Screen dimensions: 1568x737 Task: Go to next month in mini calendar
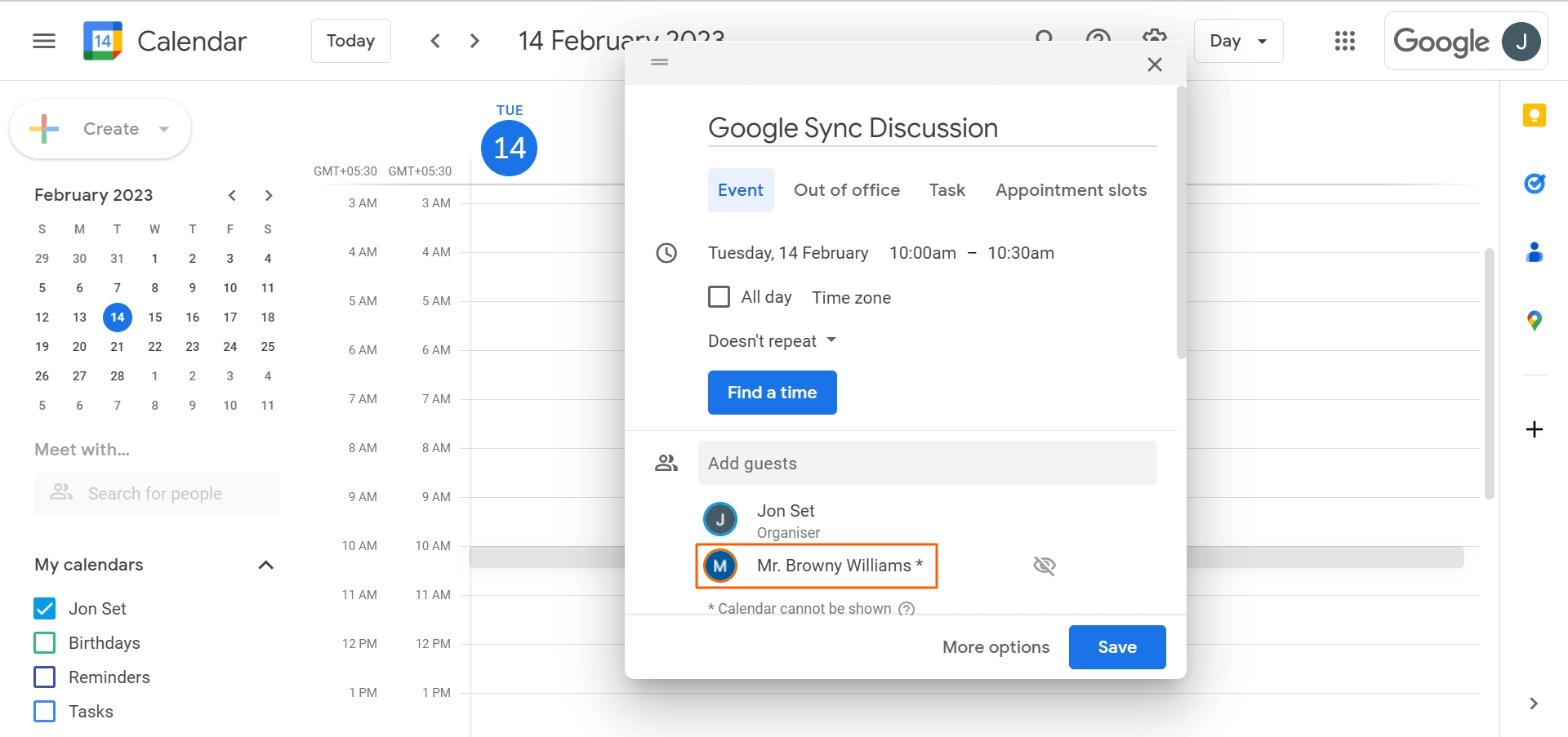268,195
